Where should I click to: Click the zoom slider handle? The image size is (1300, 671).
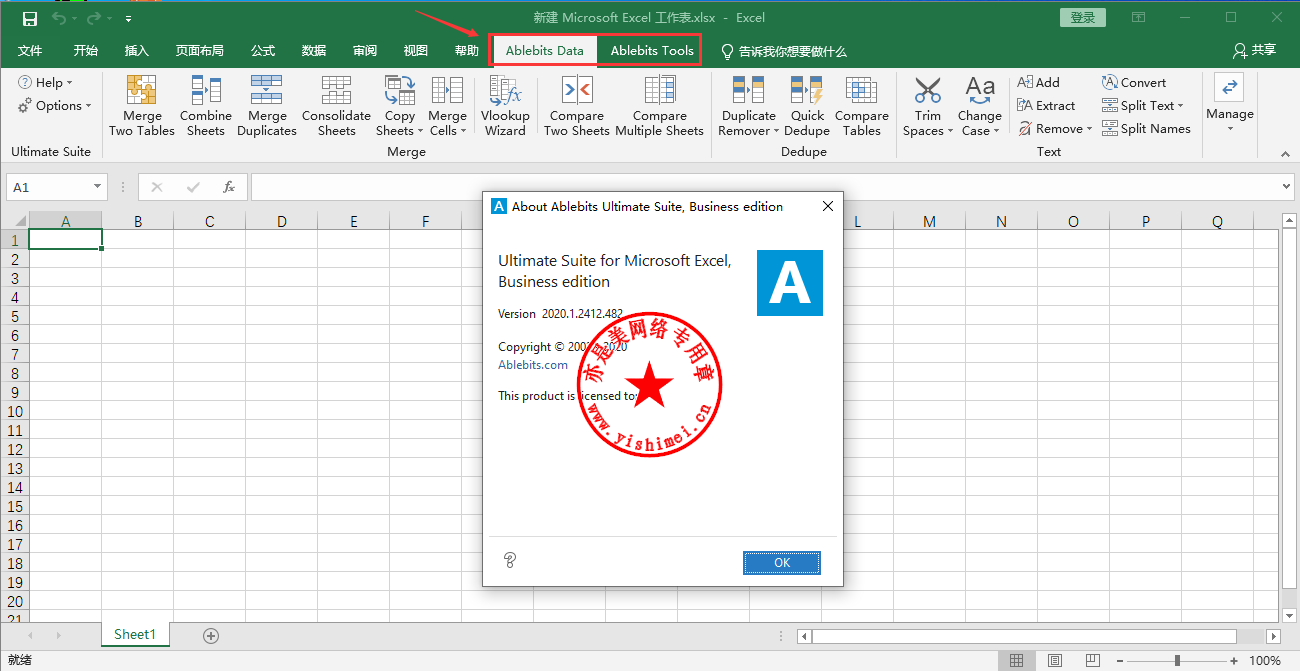pyautogui.click(x=1178, y=660)
